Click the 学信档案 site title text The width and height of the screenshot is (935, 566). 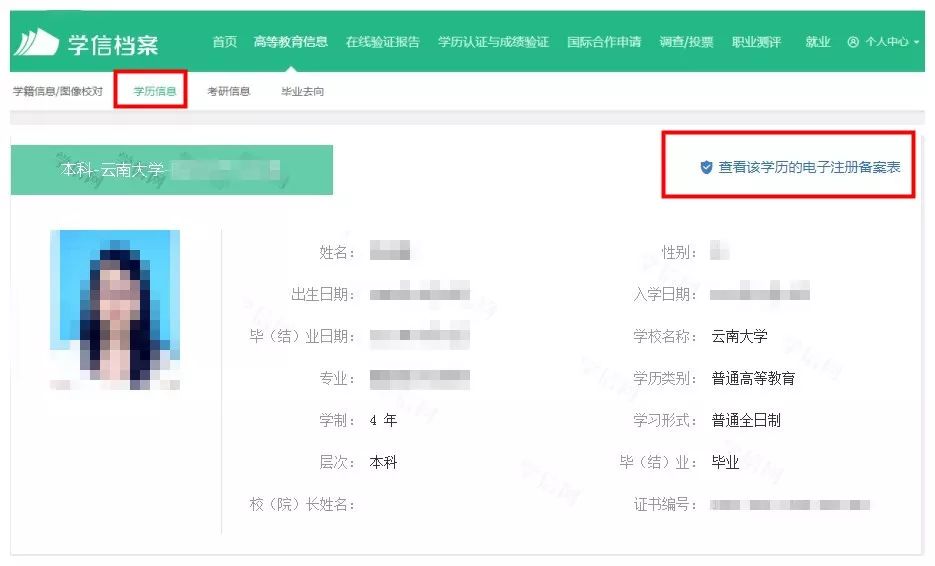click(113, 45)
